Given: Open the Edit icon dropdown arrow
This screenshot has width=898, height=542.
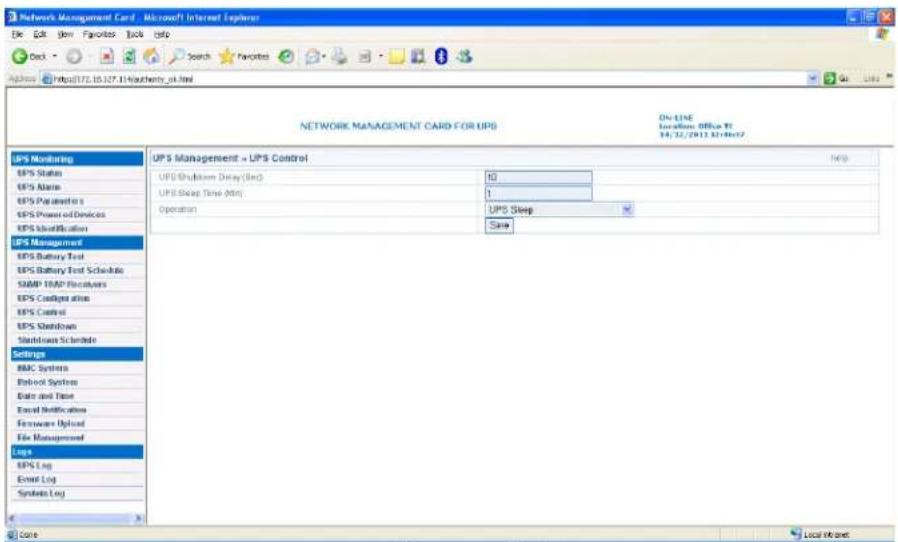Looking at the screenshot, I should [380, 56].
